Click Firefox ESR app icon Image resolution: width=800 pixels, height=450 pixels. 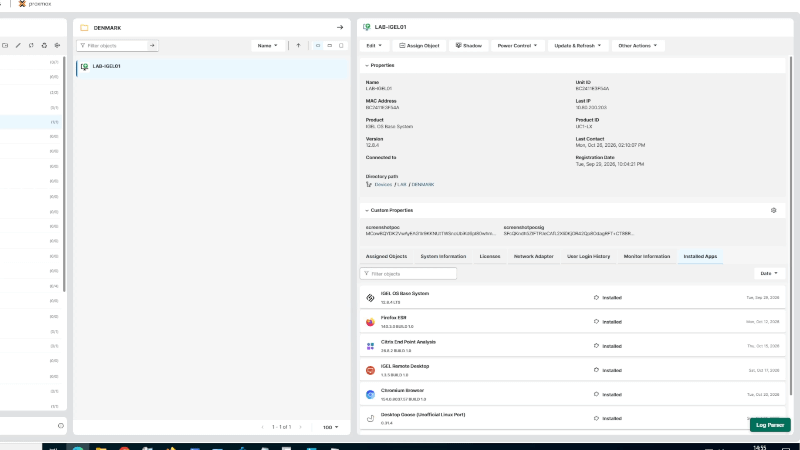point(370,322)
